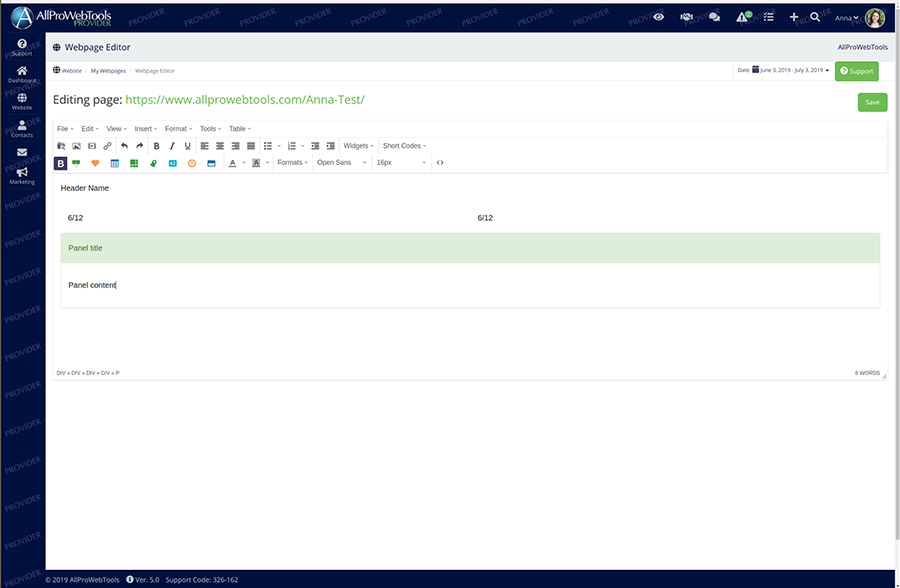
Task: Go to My Webpages breadcrumb
Action: coord(108,71)
